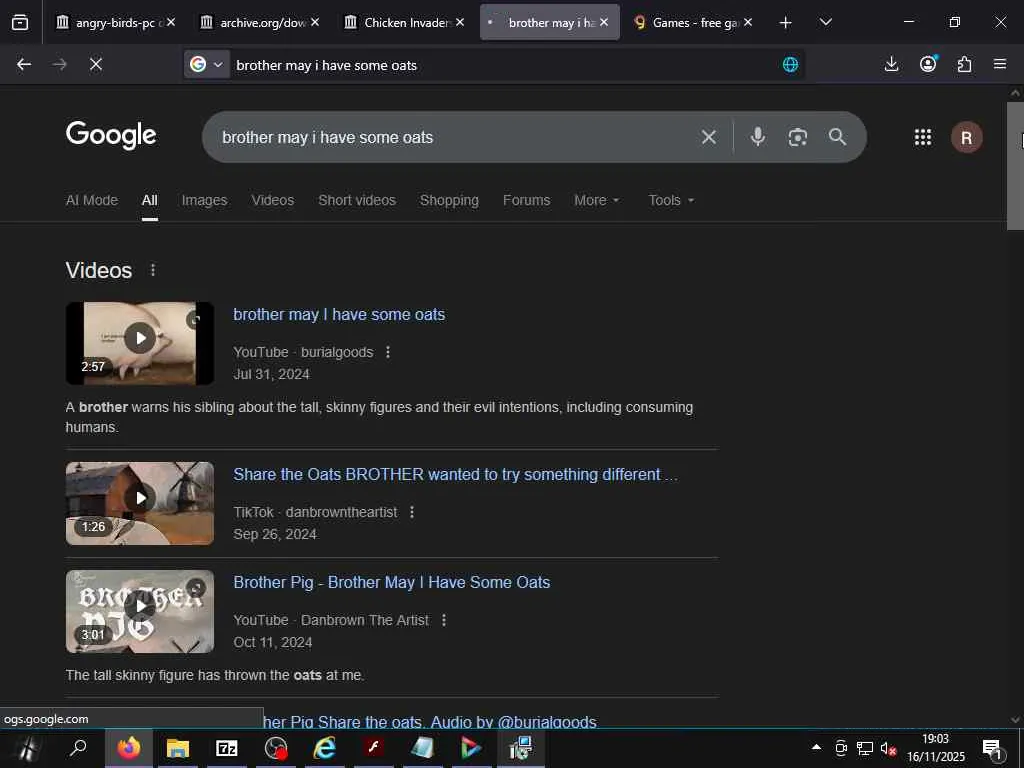The width and height of the screenshot is (1024, 768).
Task: Select Forums search filter
Action: pos(526,200)
